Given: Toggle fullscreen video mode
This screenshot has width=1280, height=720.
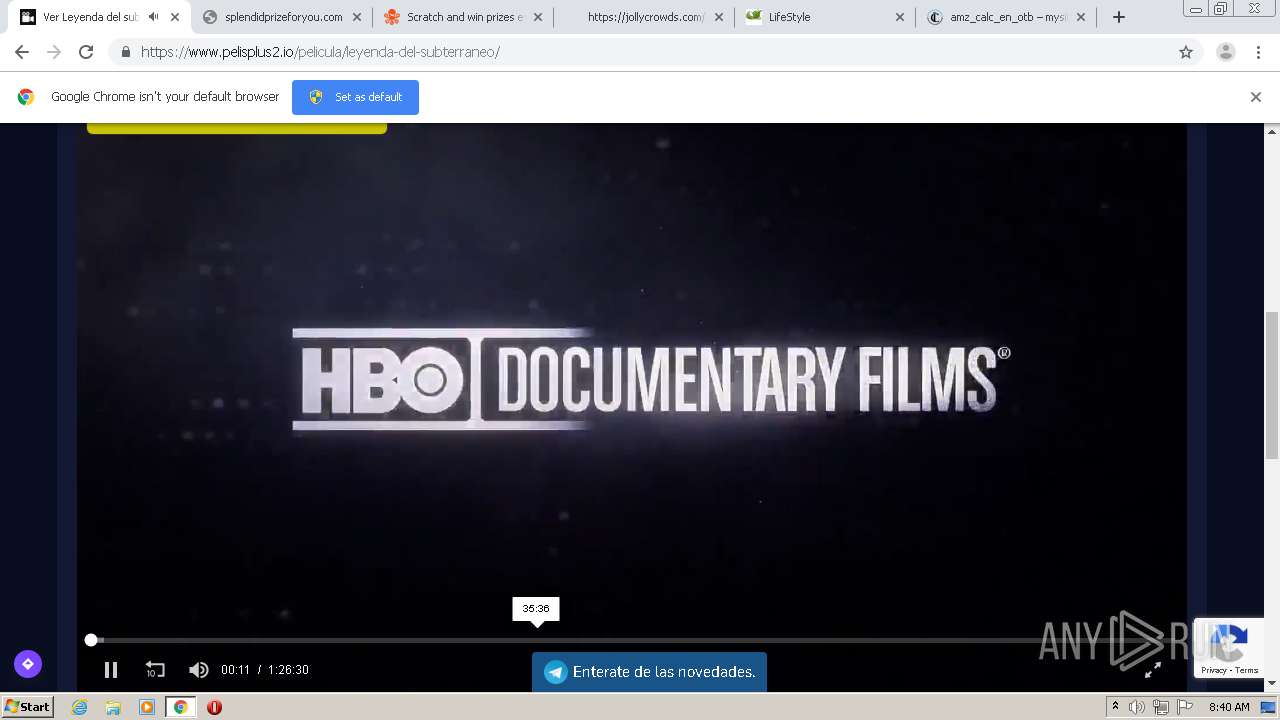Looking at the screenshot, I should (1153, 670).
